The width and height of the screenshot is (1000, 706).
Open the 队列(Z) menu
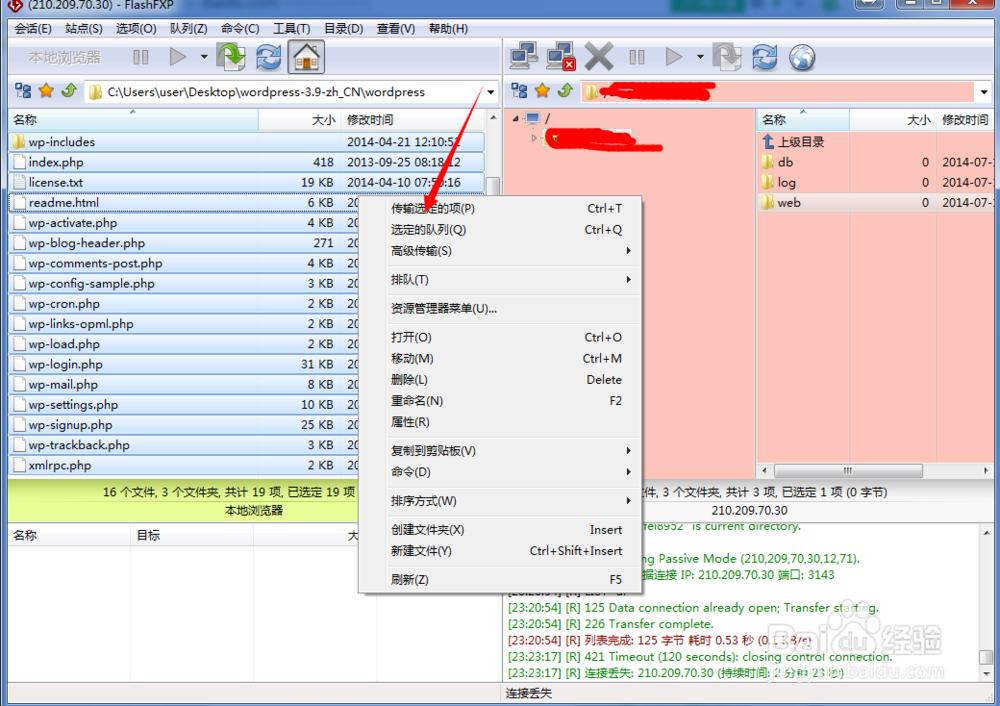click(x=188, y=29)
